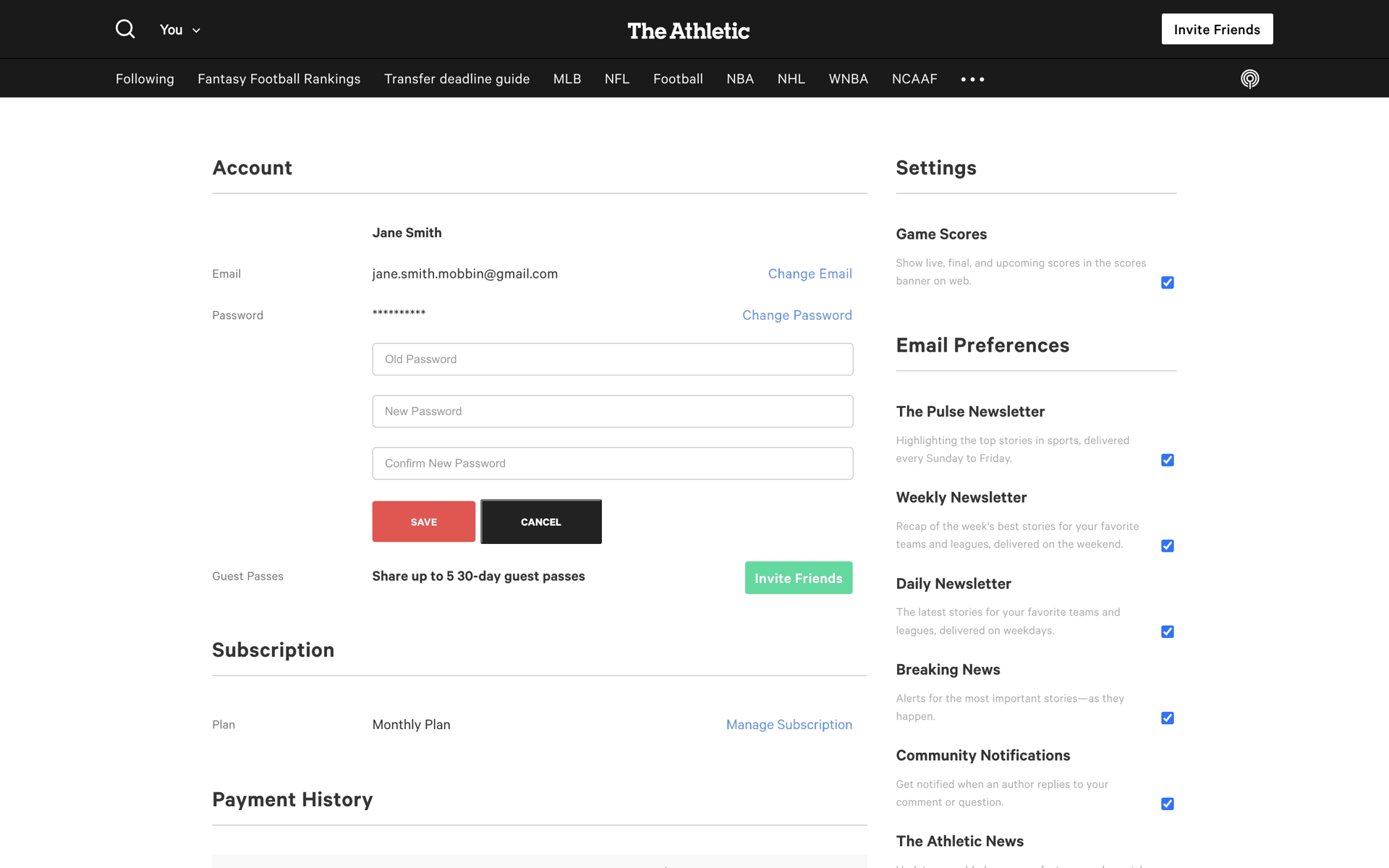
Task: Toggle the Weekly Newsletter checkbox
Action: 1167,546
